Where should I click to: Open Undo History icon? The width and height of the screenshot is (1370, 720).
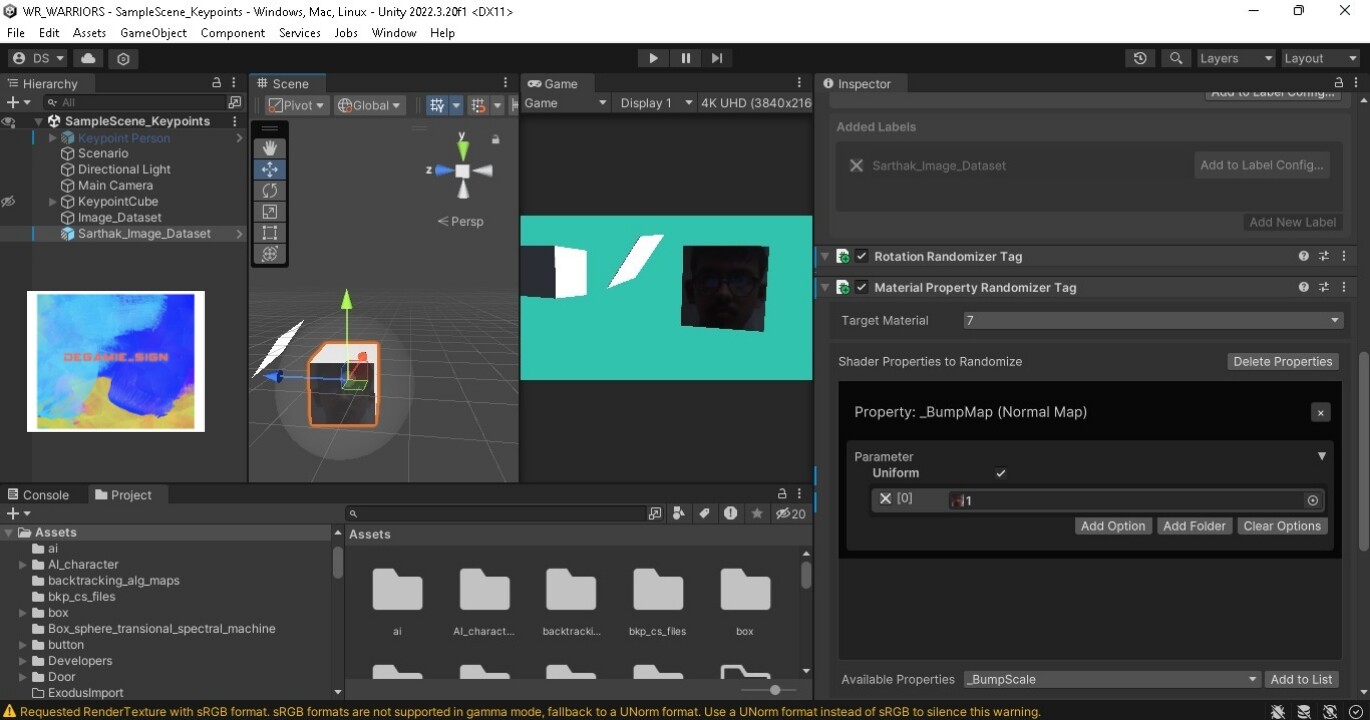tap(1140, 58)
